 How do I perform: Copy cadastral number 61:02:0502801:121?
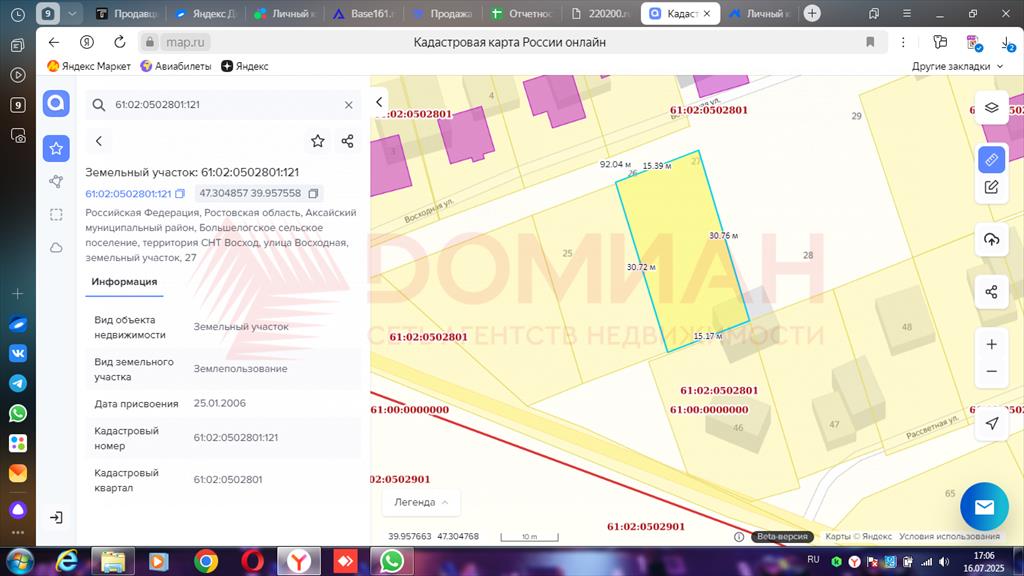pyautogui.click(x=180, y=194)
